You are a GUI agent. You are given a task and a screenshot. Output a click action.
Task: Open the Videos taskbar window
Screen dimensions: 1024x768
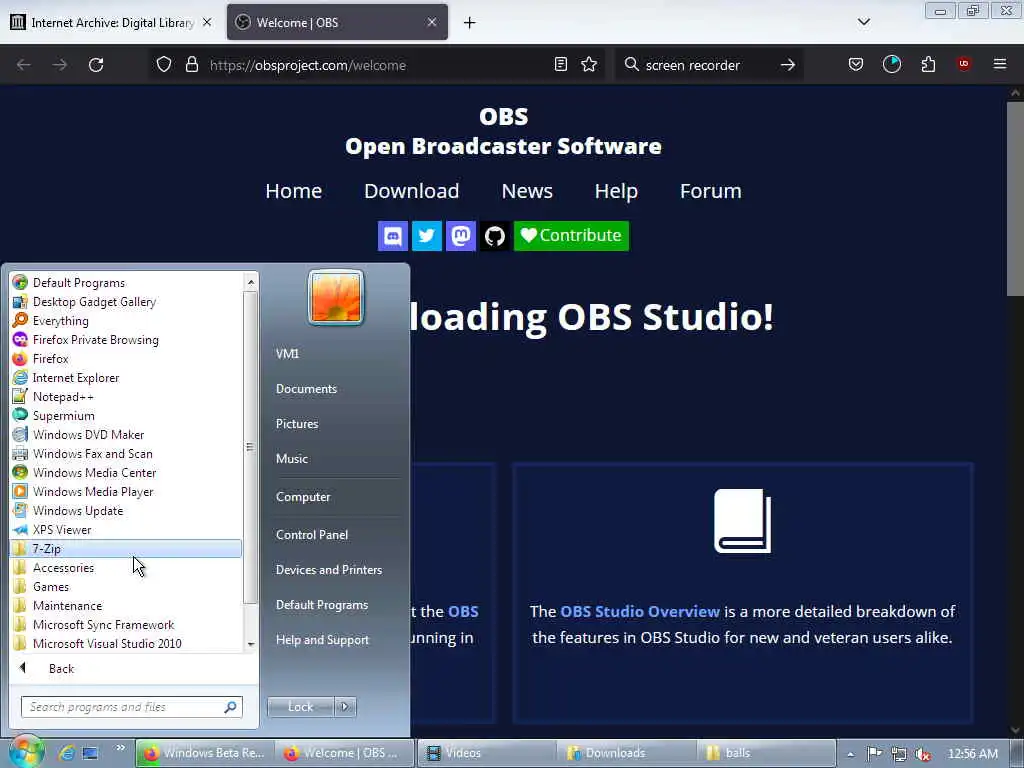pyautogui.click(x=487, y=753)
